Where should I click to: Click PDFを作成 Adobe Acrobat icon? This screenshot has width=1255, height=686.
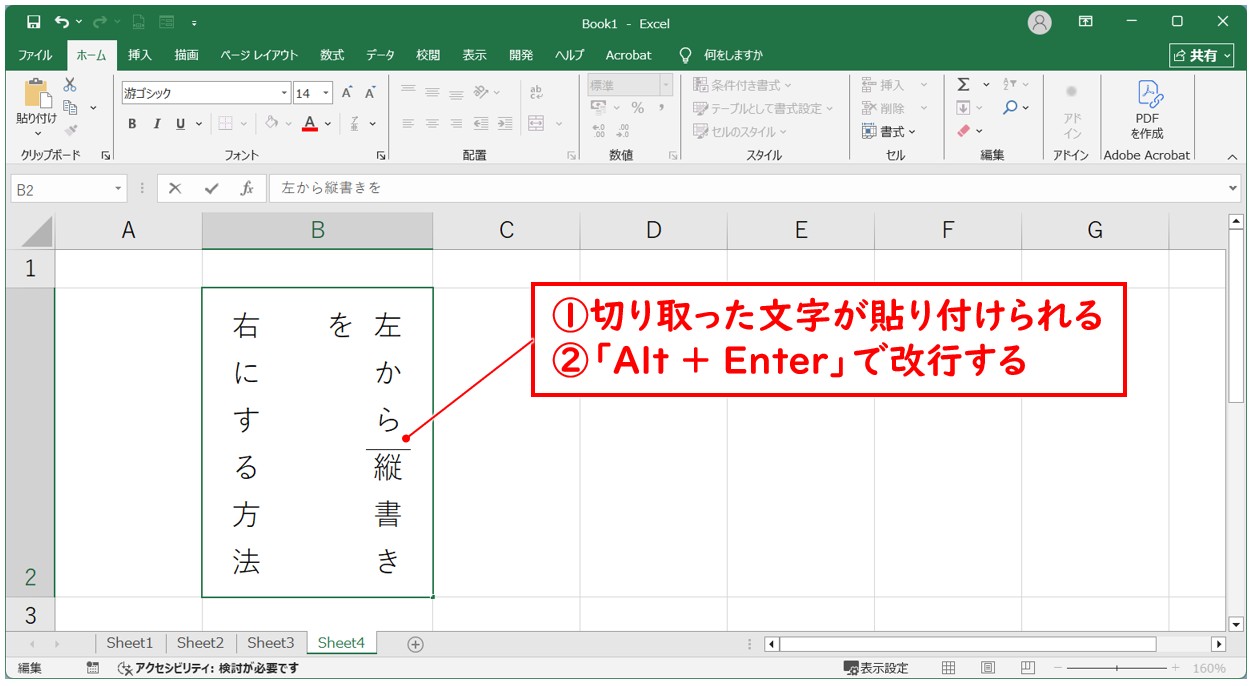coord(1147,110)
